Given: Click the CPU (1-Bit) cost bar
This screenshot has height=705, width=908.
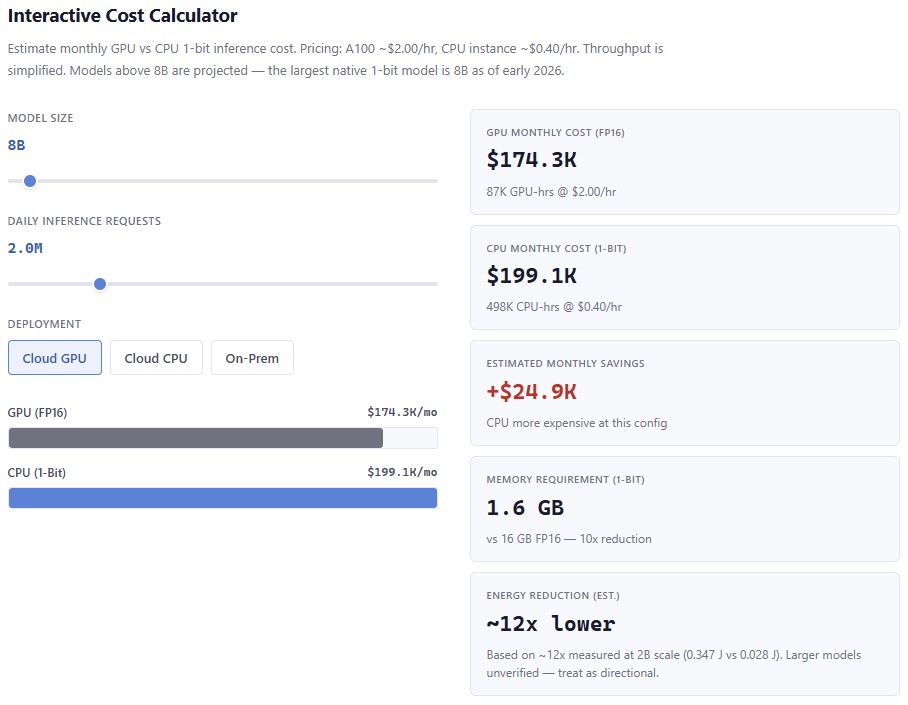Looking at the screenshot, I should [x=222, y=497].
